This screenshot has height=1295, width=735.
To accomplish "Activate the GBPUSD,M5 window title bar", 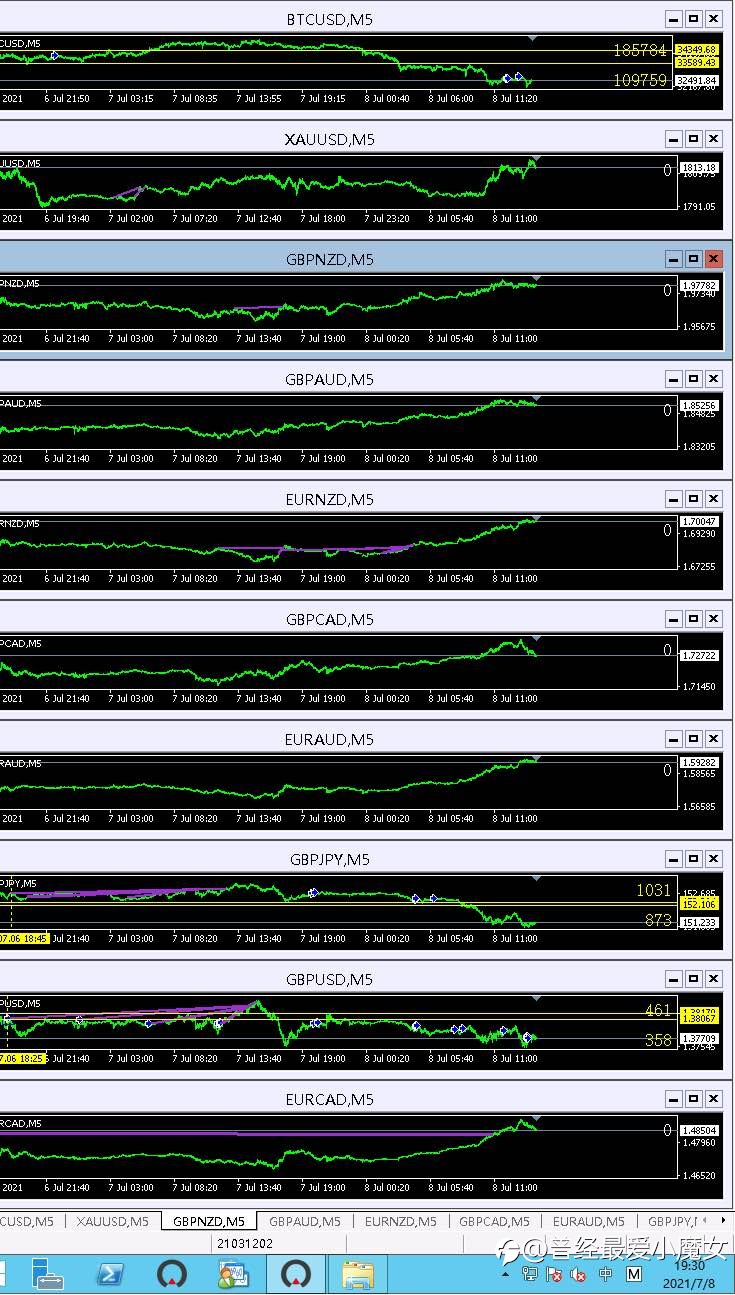I will [330, 979].
